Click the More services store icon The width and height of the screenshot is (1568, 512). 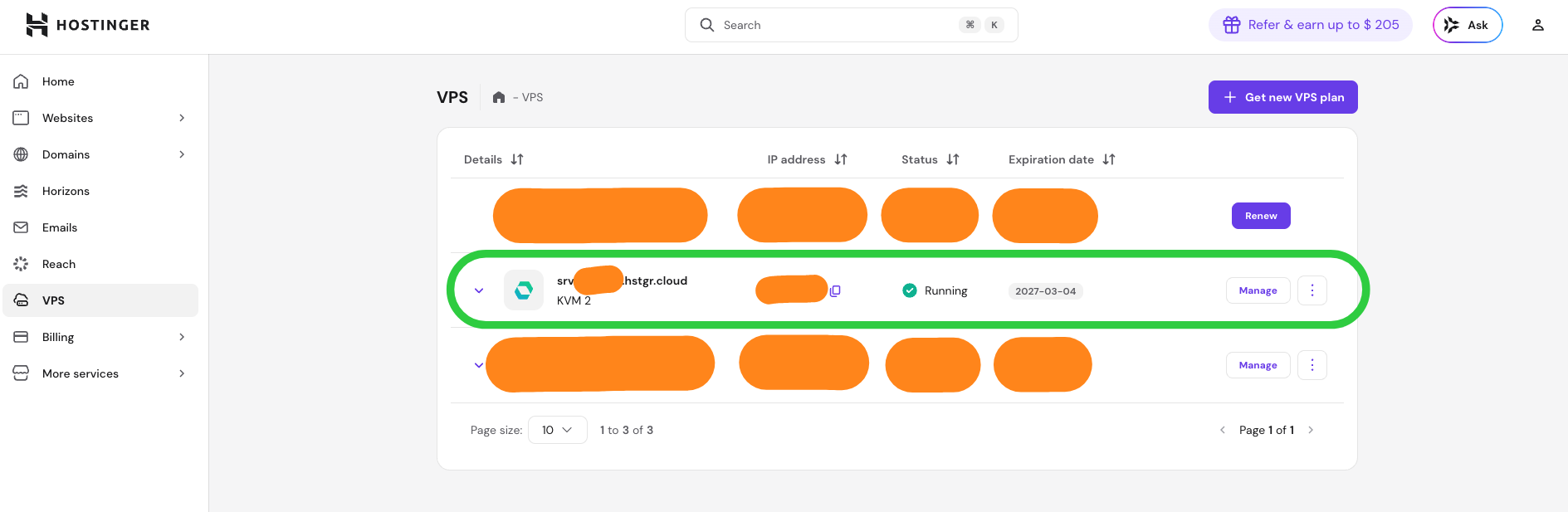click(22, 373)
